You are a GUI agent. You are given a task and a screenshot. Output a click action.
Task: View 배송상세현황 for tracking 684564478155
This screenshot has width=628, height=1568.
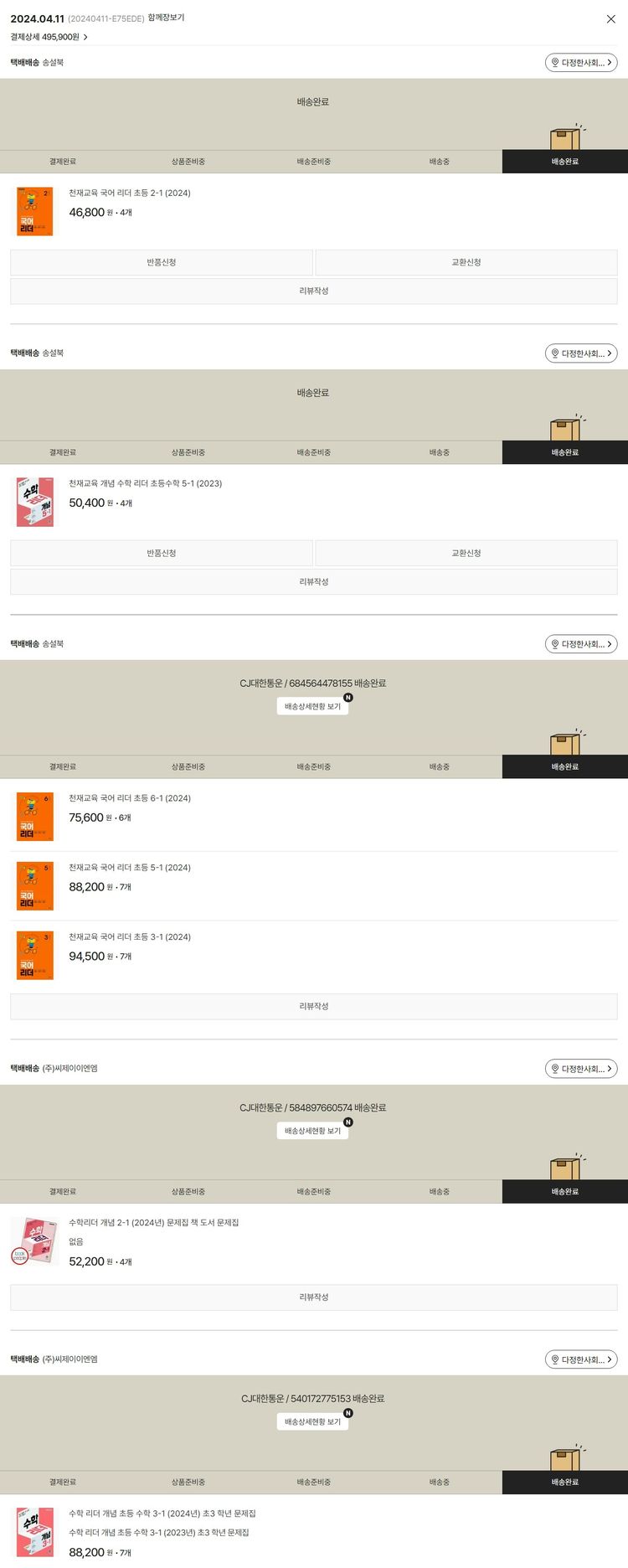(x=312, y=706)
